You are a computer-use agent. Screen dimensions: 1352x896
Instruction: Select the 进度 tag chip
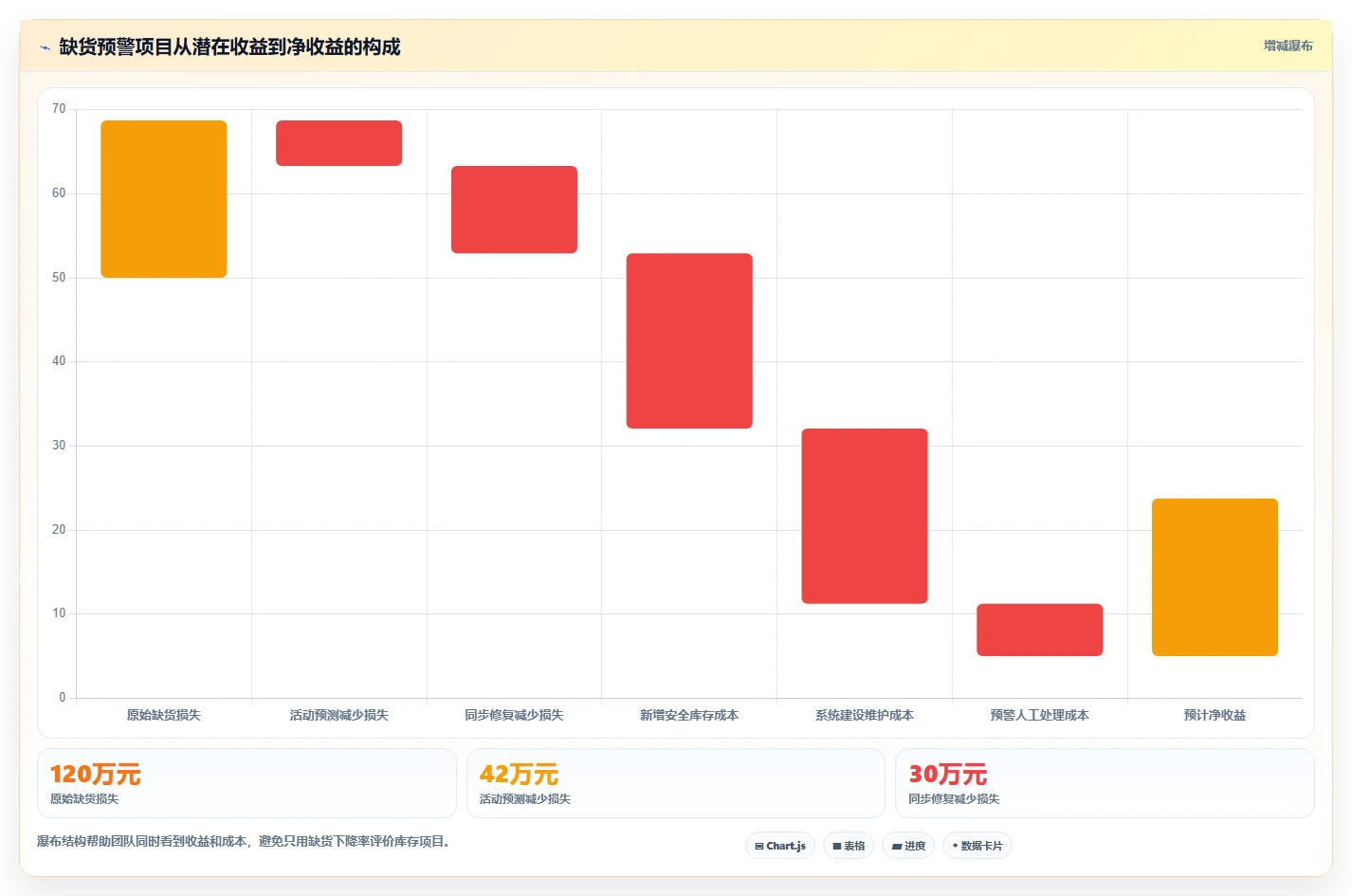click(908, 846)
